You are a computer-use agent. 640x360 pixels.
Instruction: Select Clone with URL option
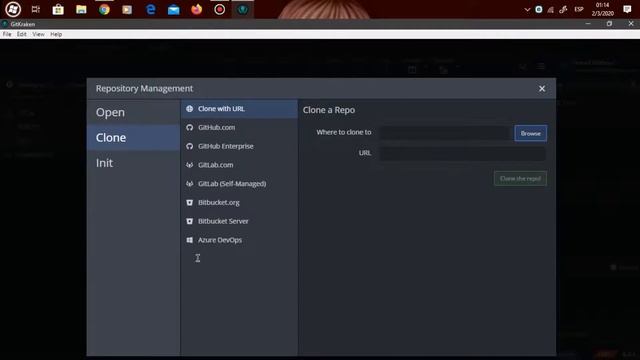pyautogui.click(x=239, y=109)
